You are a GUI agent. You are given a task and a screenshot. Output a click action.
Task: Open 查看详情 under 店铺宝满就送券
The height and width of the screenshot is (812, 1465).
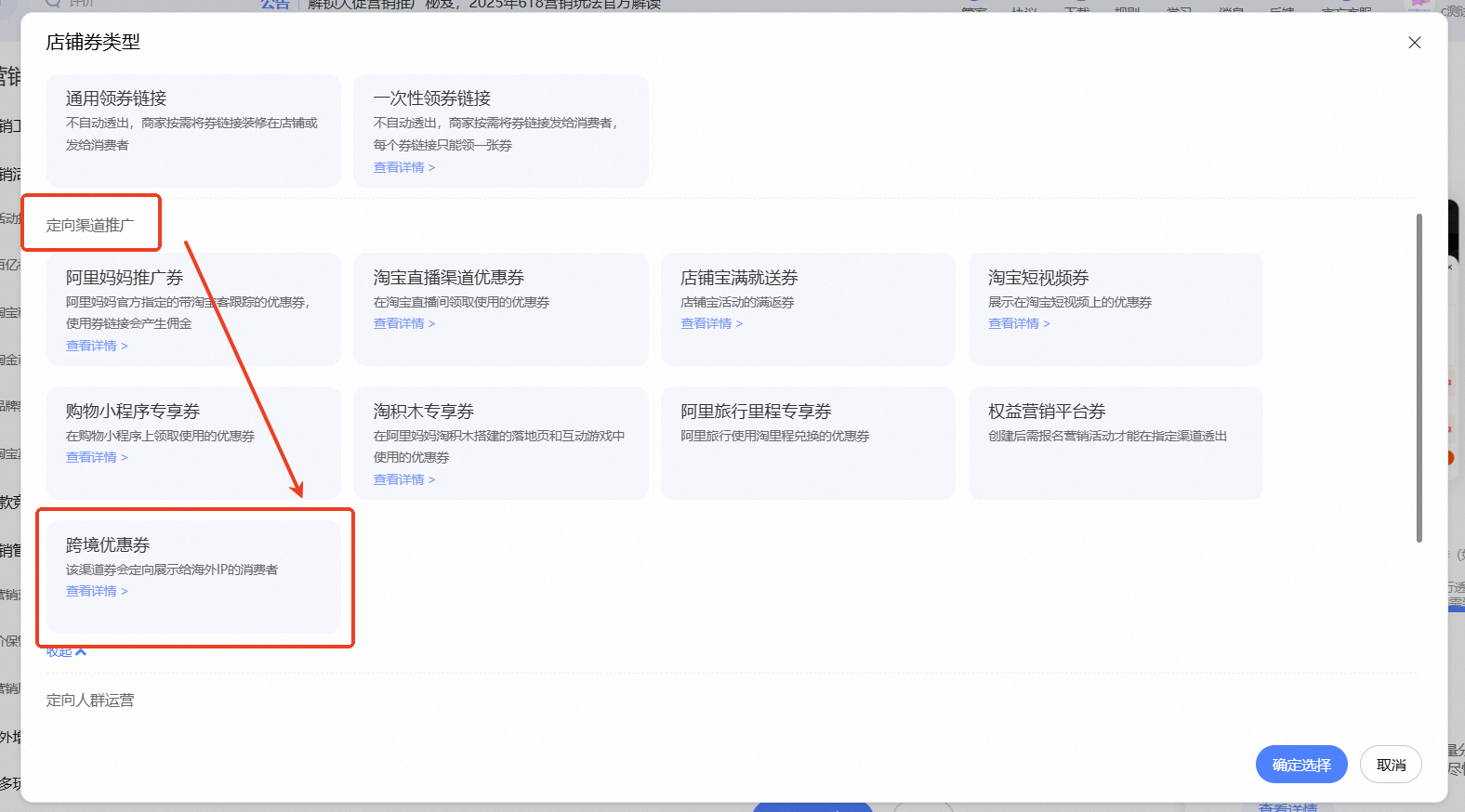[711, 324]
